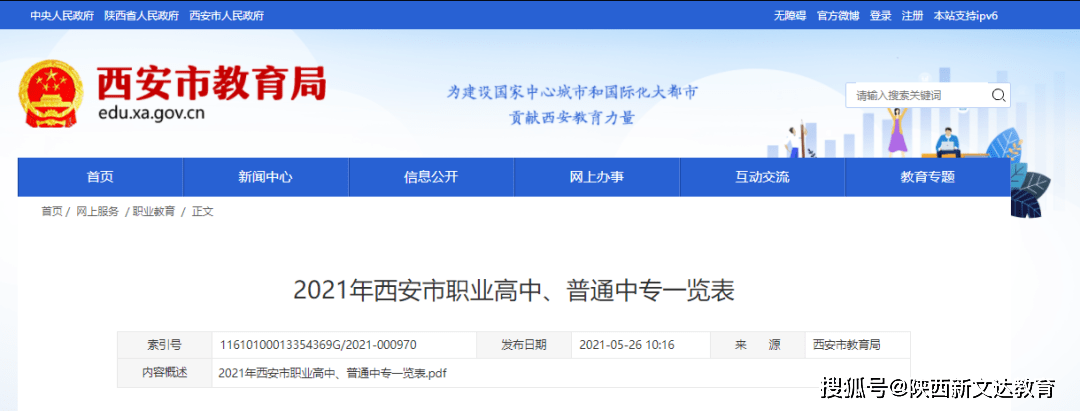The height and width of the screenshot is (411, 1080).
Task: Open 教育专题 navigation tab
Action: pyautogui.click(x=927, y=177)
